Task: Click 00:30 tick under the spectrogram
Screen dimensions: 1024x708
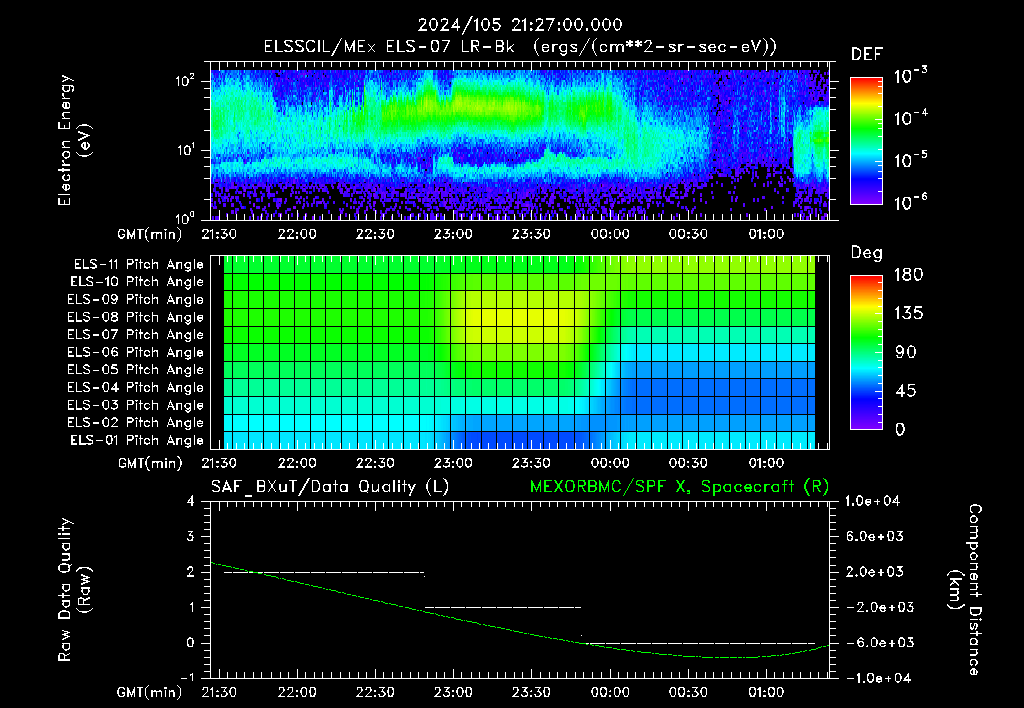Action: (x=688, y=234)
